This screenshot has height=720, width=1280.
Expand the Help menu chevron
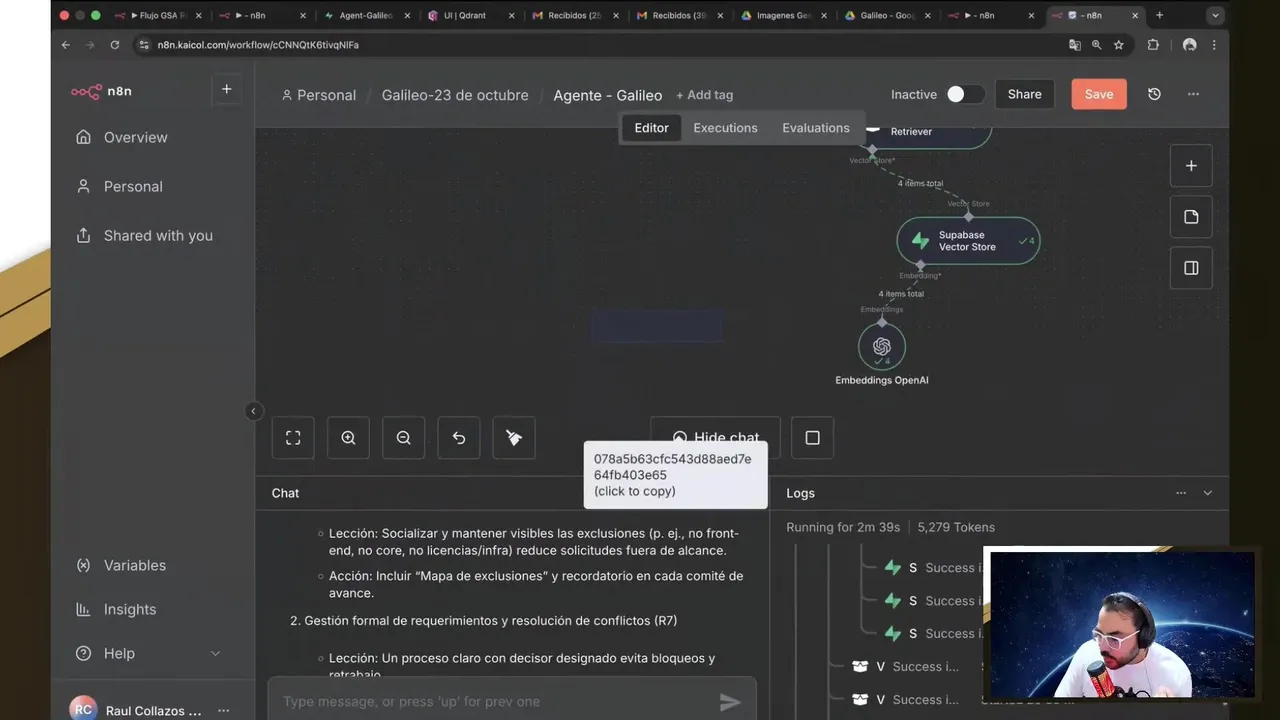215,653
